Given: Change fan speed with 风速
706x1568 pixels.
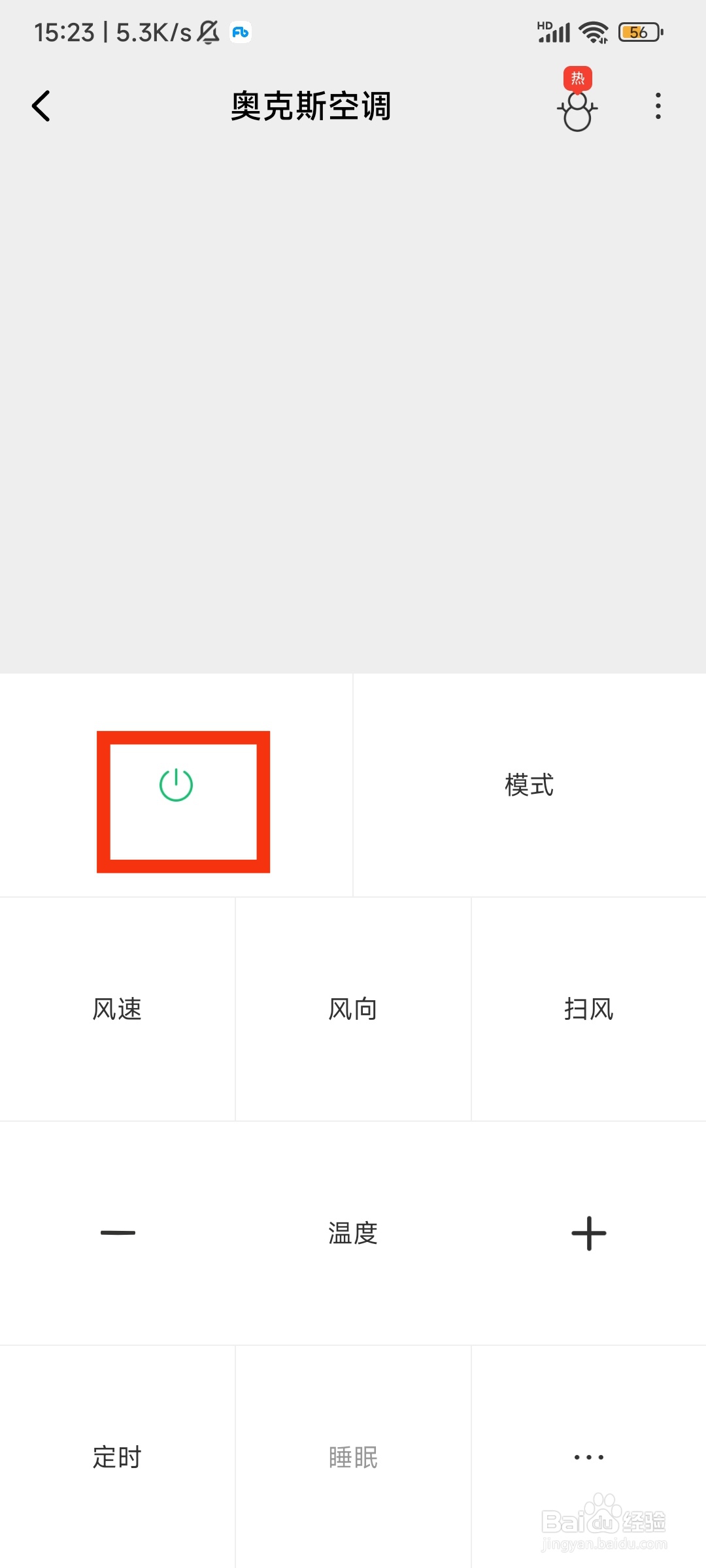Looking at the screenshot, I should click(118, 1009).
